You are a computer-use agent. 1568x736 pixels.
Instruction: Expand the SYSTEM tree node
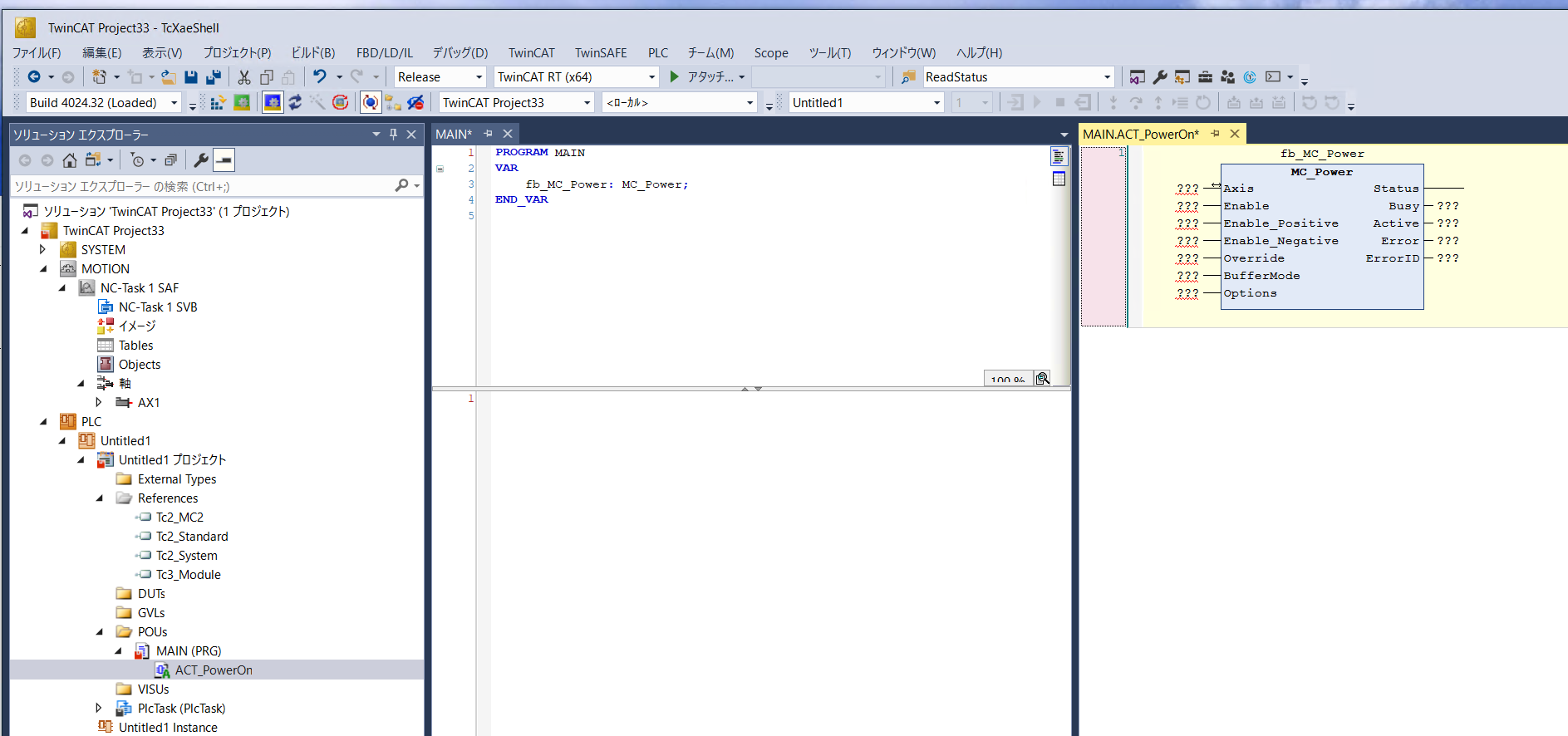pyautogui.click(x=42, y=249)
